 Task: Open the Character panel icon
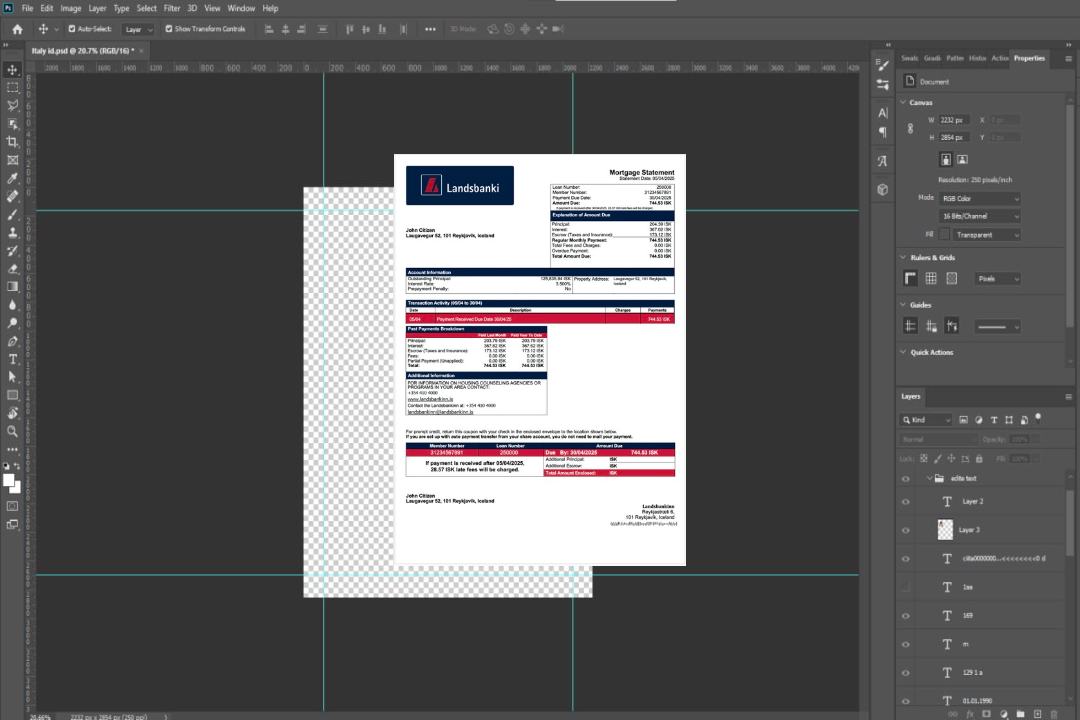tap(882, 113)
